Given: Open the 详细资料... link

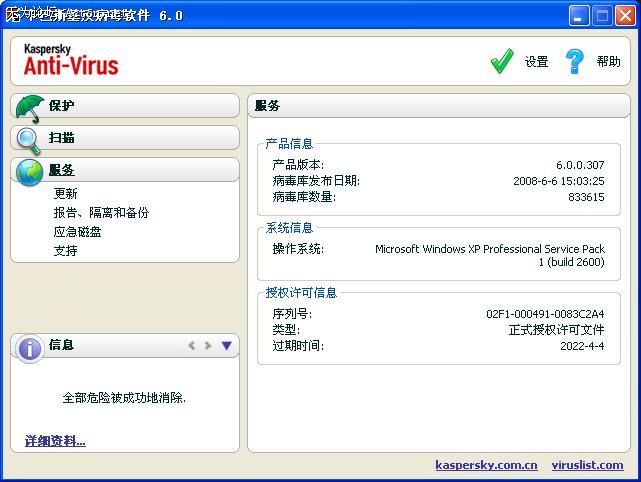Looking at the screenshot, I should point(55,441).
